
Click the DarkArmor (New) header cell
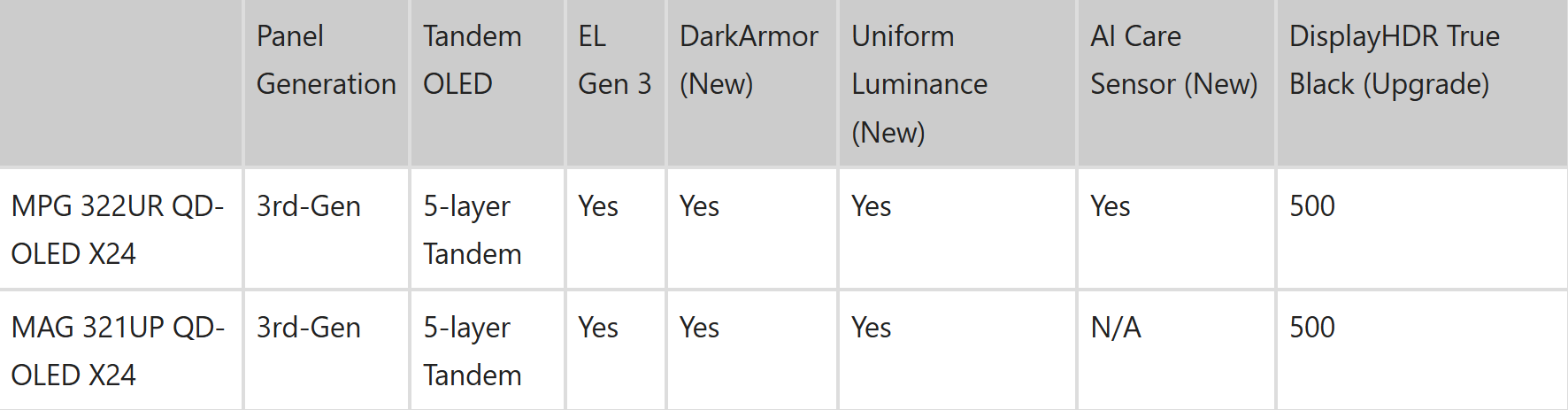[749, 60]
